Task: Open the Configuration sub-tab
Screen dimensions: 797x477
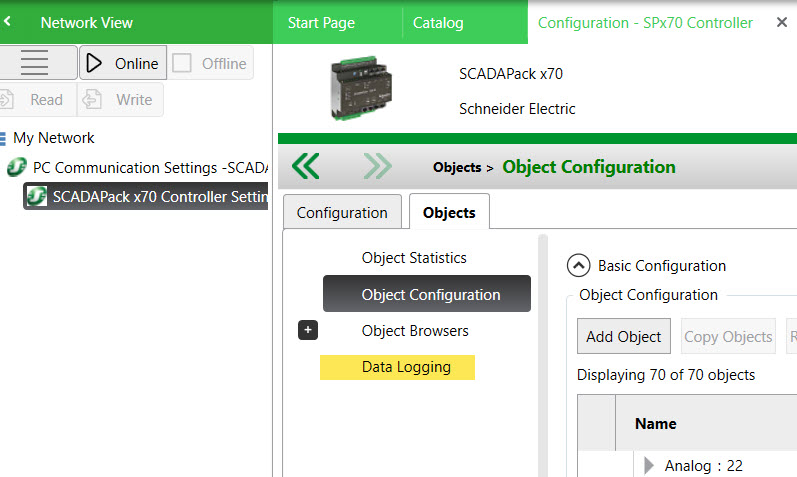Action: (x=342, y=212)
